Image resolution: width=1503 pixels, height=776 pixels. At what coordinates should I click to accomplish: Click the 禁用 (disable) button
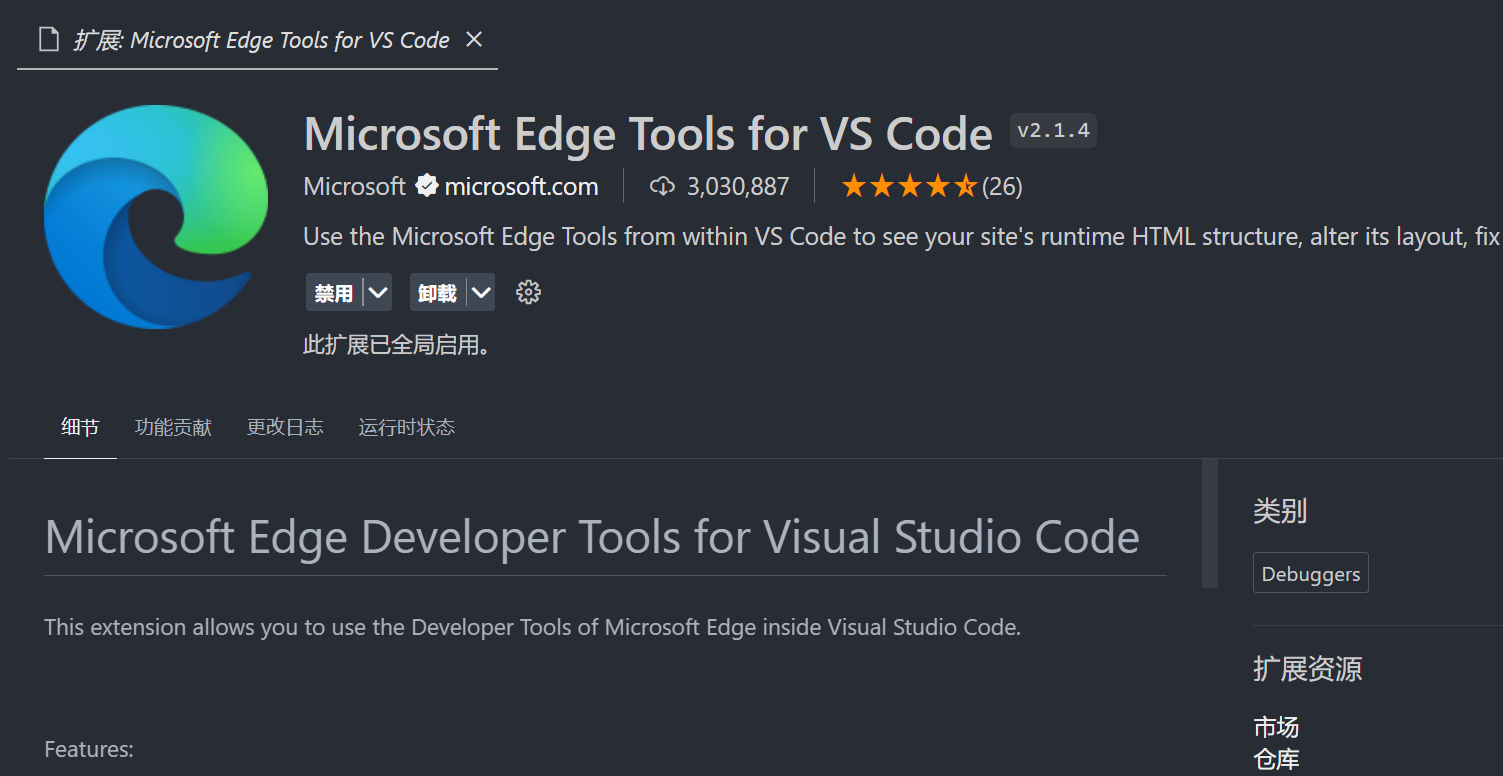click(334, 293)
